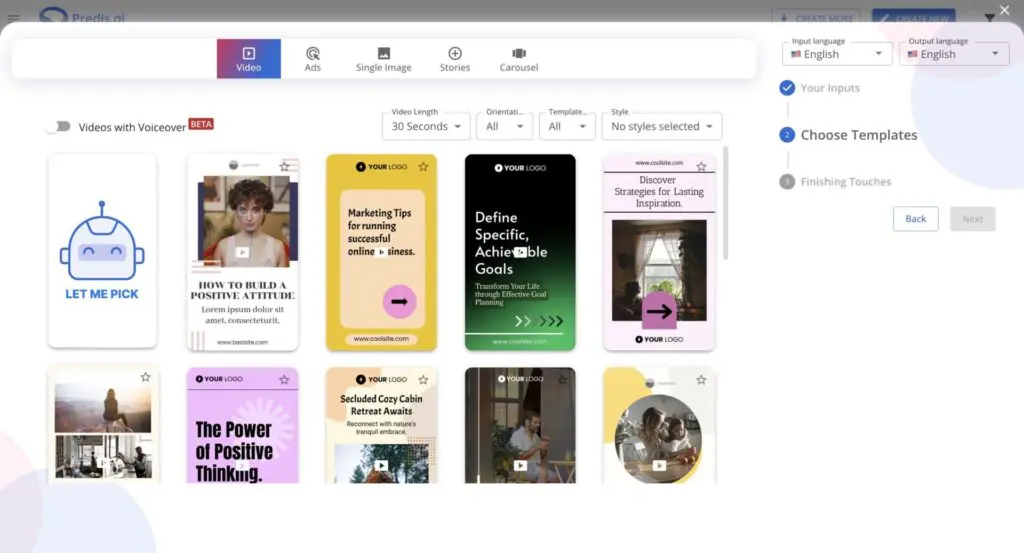This screenshot has width=1024, height=553.
Task: Choose the How to Build Positive Attitude template
Action: pyautogui.click(x=242, y=252)
